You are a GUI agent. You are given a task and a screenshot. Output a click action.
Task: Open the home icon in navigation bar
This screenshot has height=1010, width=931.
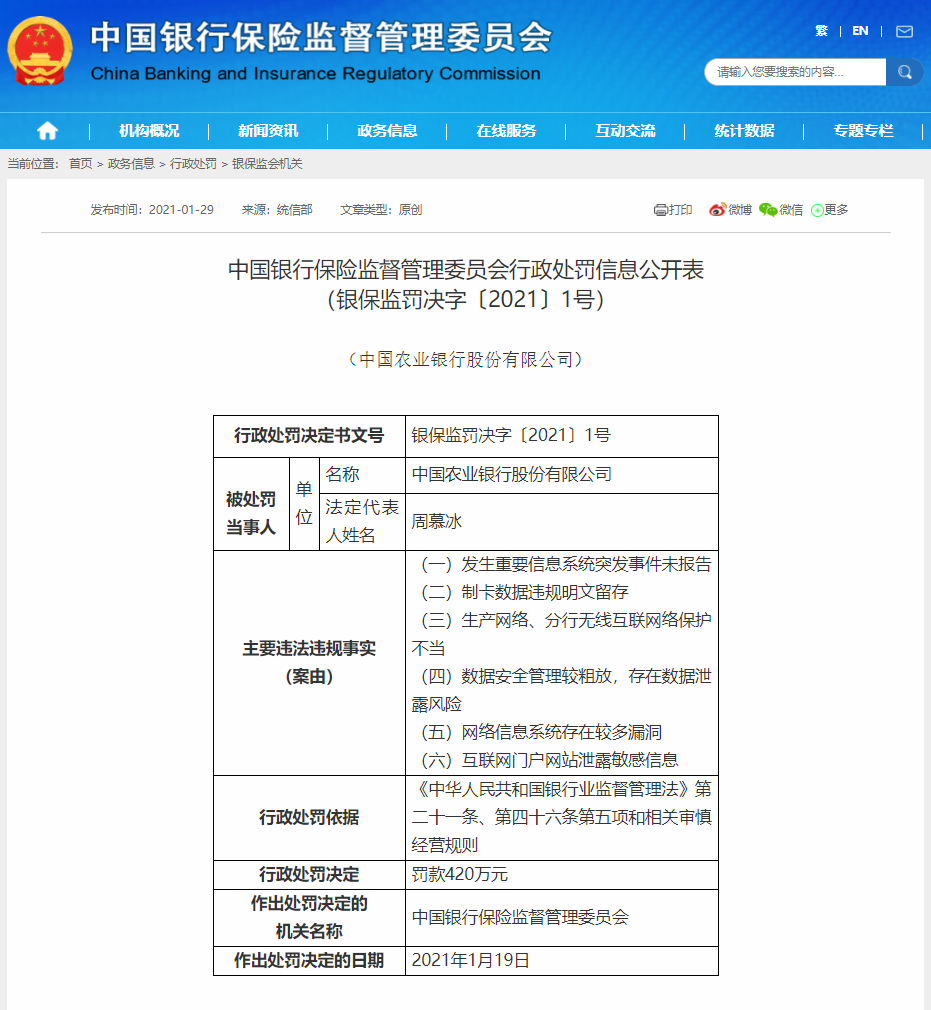tap(47, 131)
